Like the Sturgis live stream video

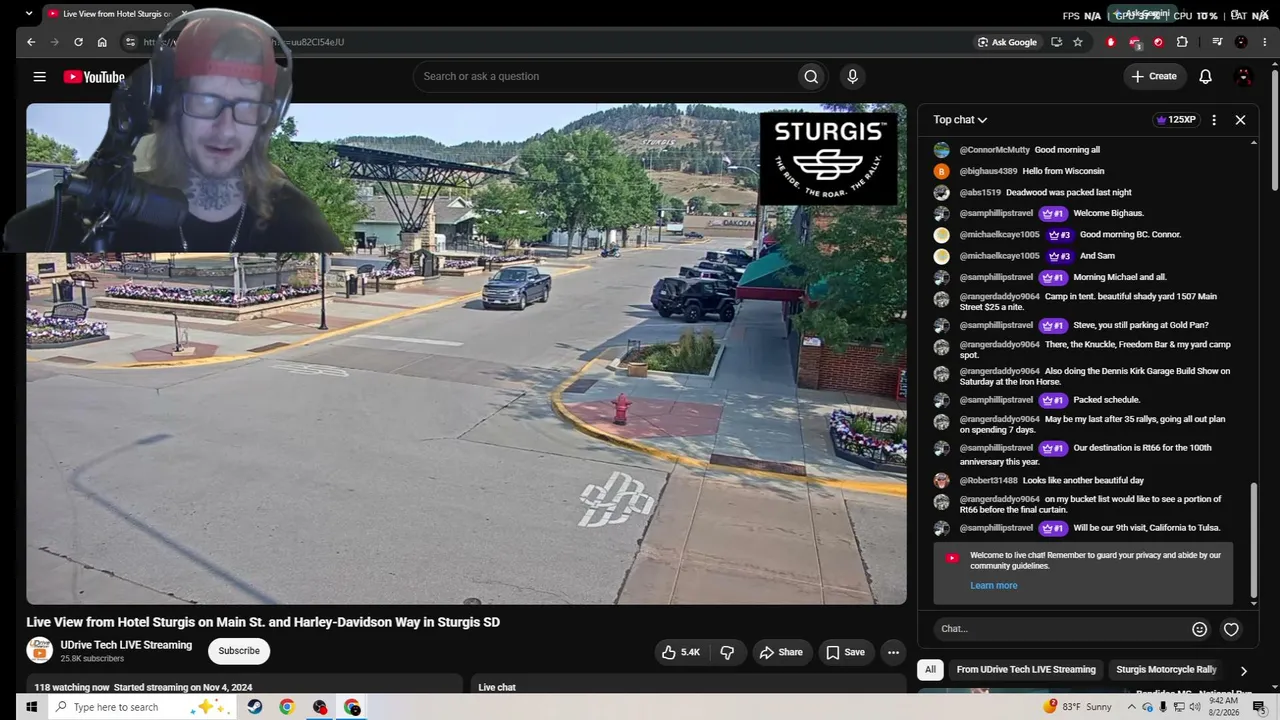680,652
